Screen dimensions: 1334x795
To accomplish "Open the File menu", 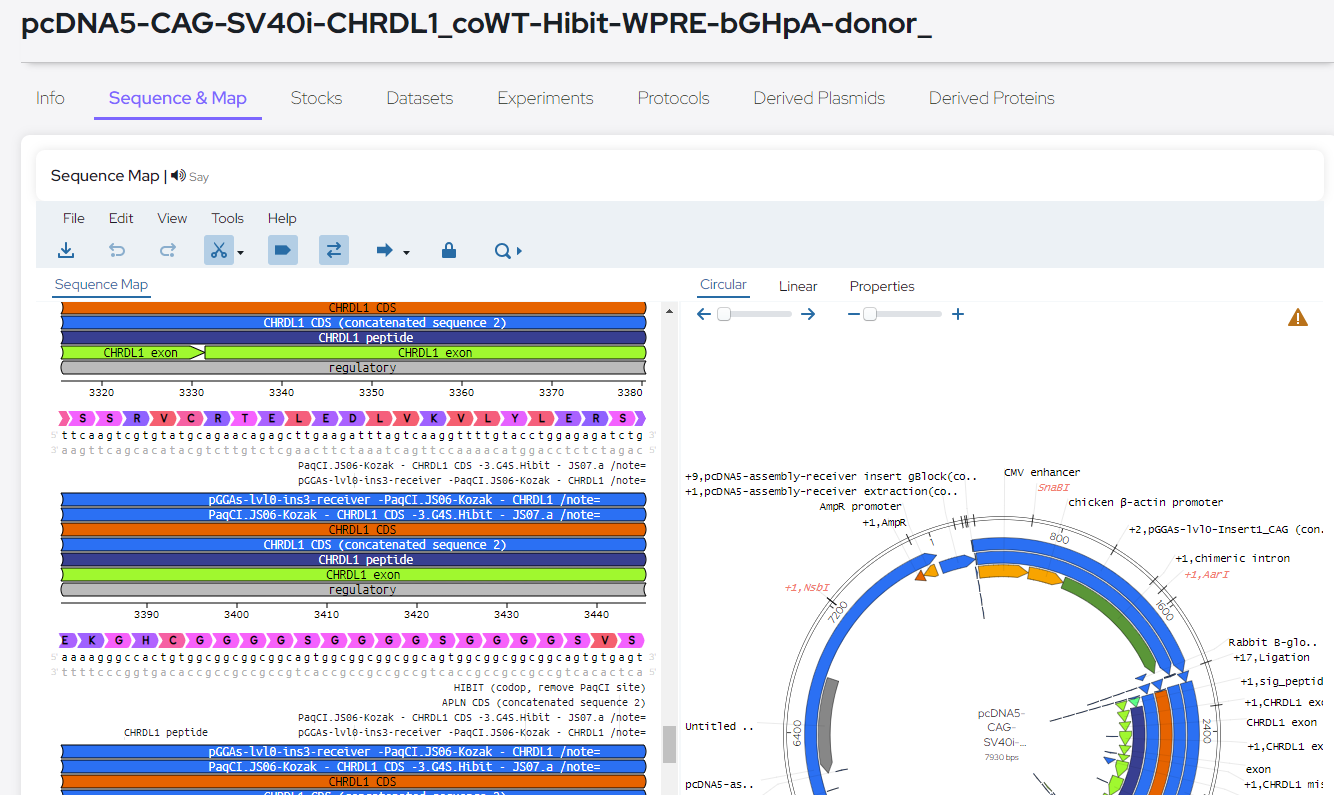I will 73,218.
